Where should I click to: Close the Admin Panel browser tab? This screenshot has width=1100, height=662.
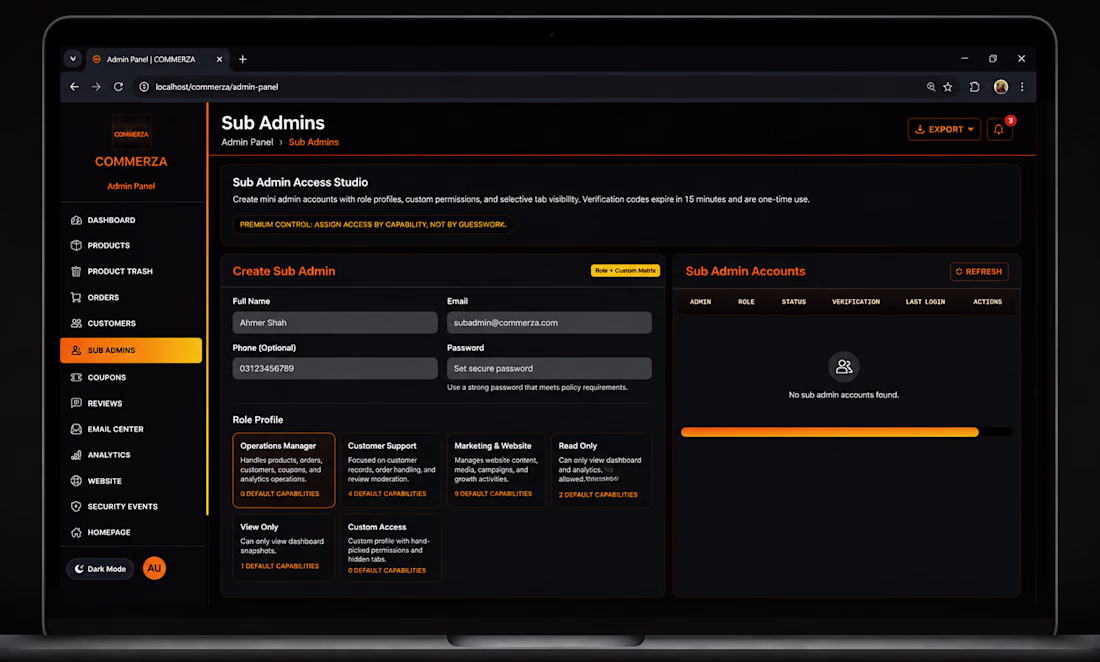pos(220,60)
